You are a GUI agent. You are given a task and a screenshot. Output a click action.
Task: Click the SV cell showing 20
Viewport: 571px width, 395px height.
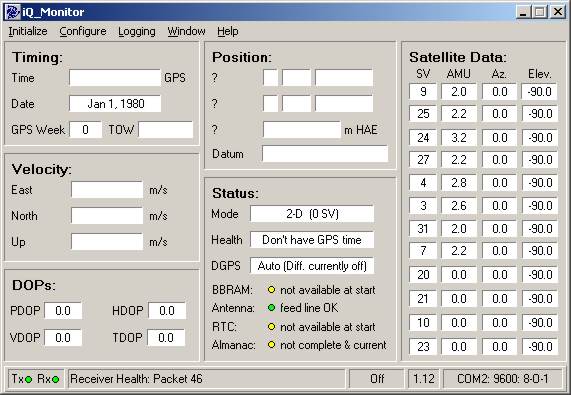(423, 274)
